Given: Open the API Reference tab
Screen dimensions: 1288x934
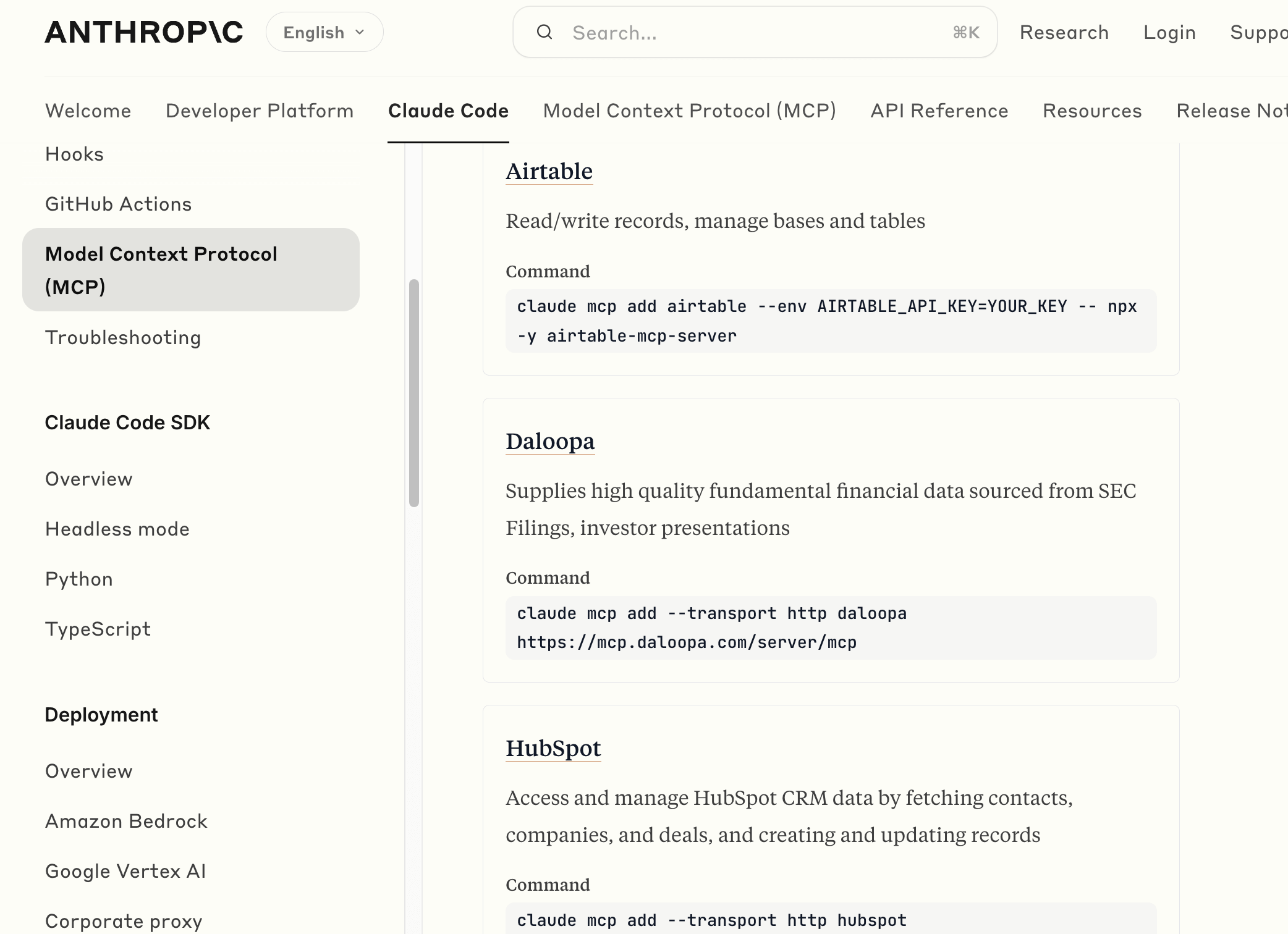Looking at the screenshot, I should tap(939, 111).
